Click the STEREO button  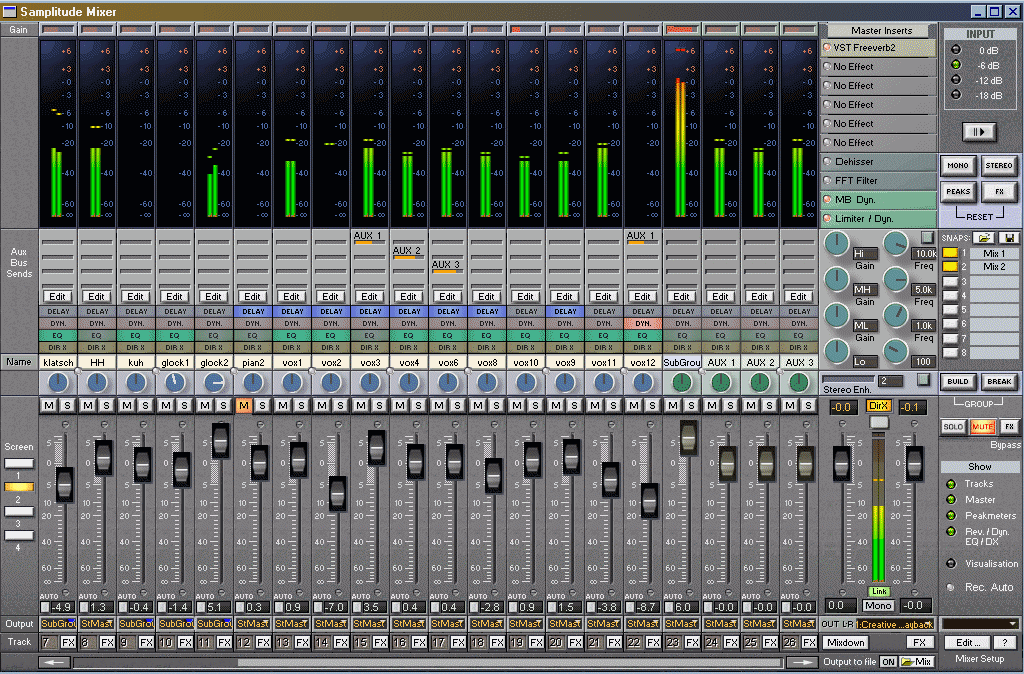pos(999,165)
